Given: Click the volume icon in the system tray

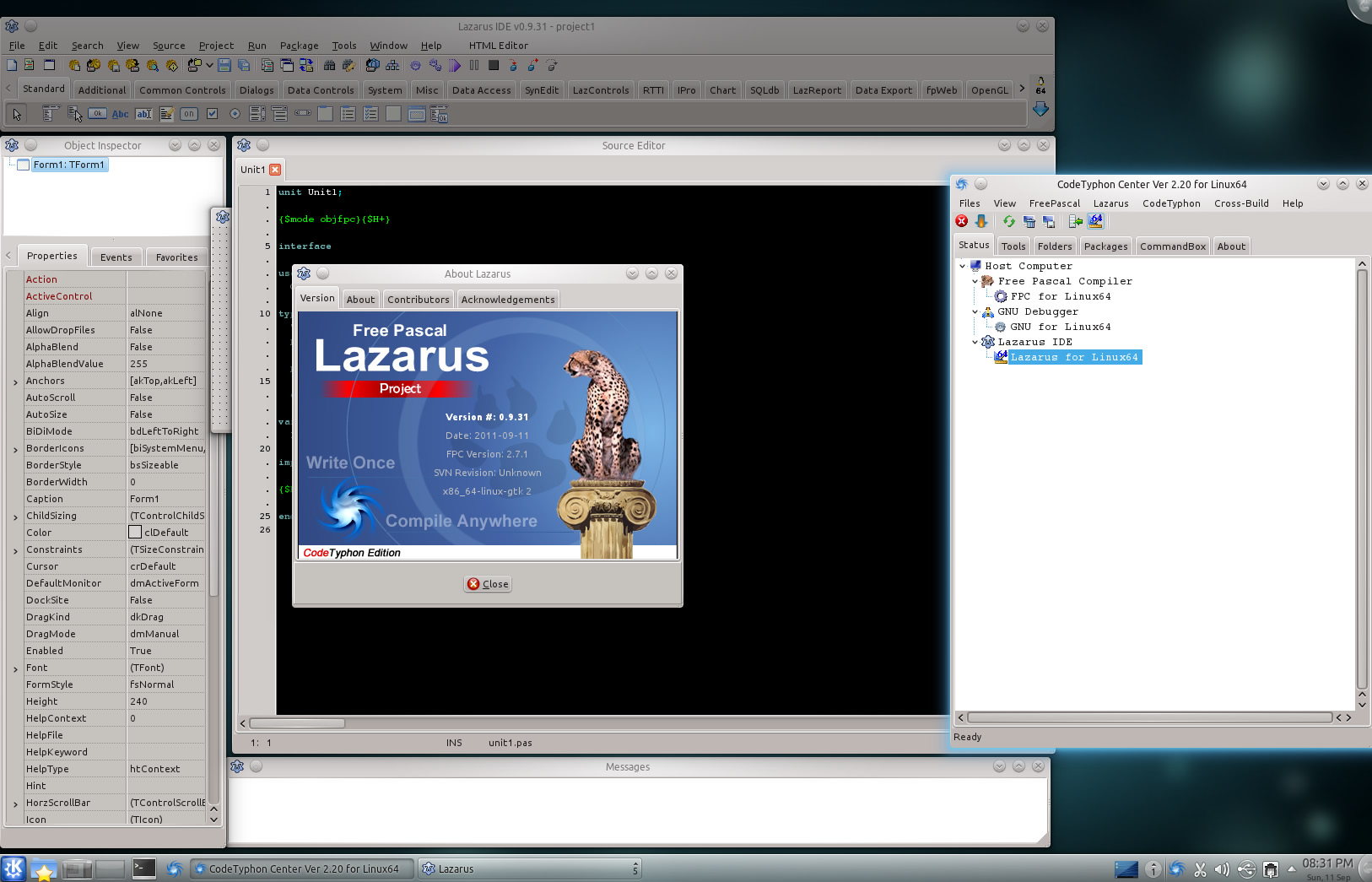Looking at the screenshot, I should pos(1222,869).
